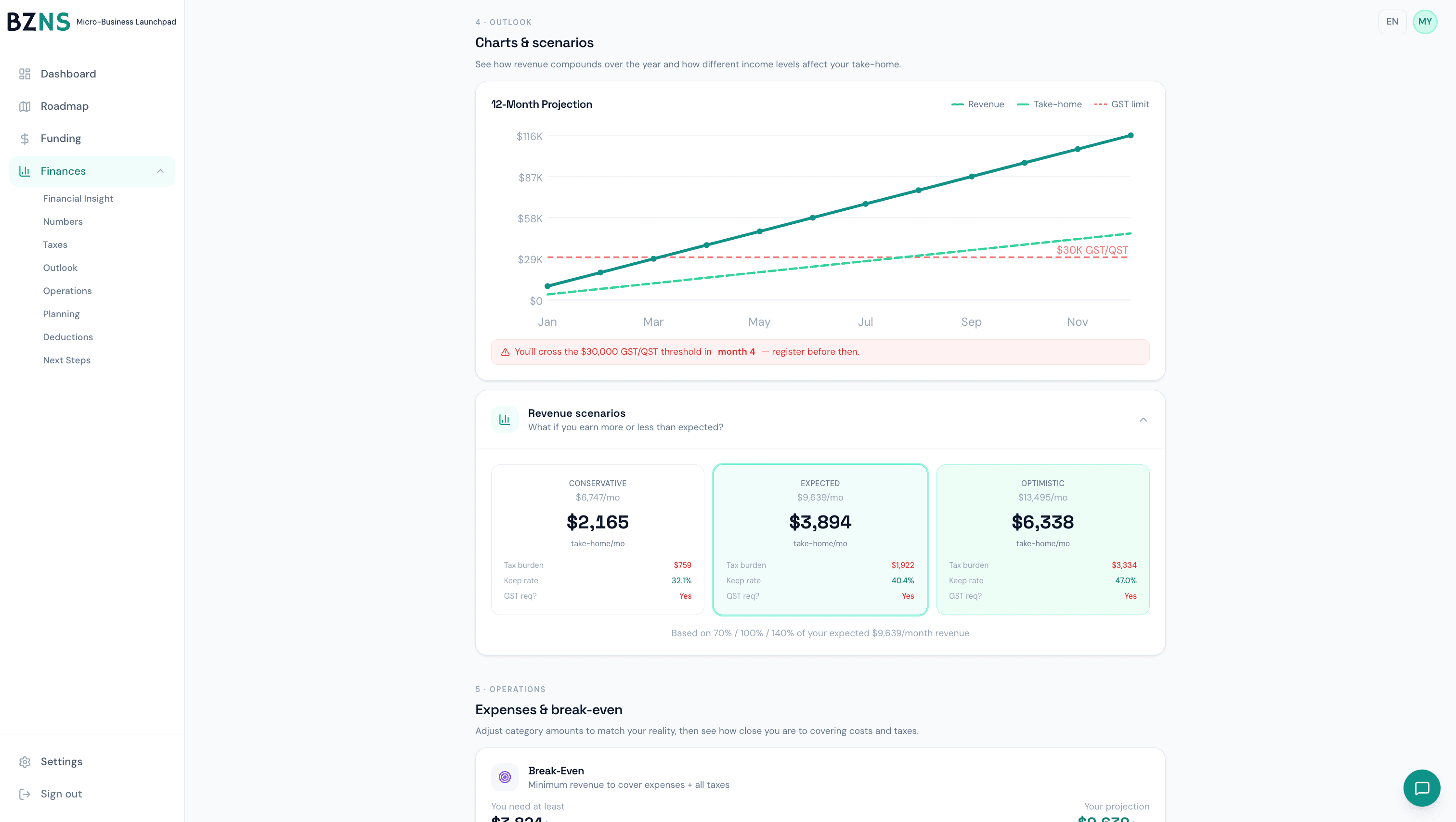Switch to the Outlook subsection
1456x822 pixels.
60,267
